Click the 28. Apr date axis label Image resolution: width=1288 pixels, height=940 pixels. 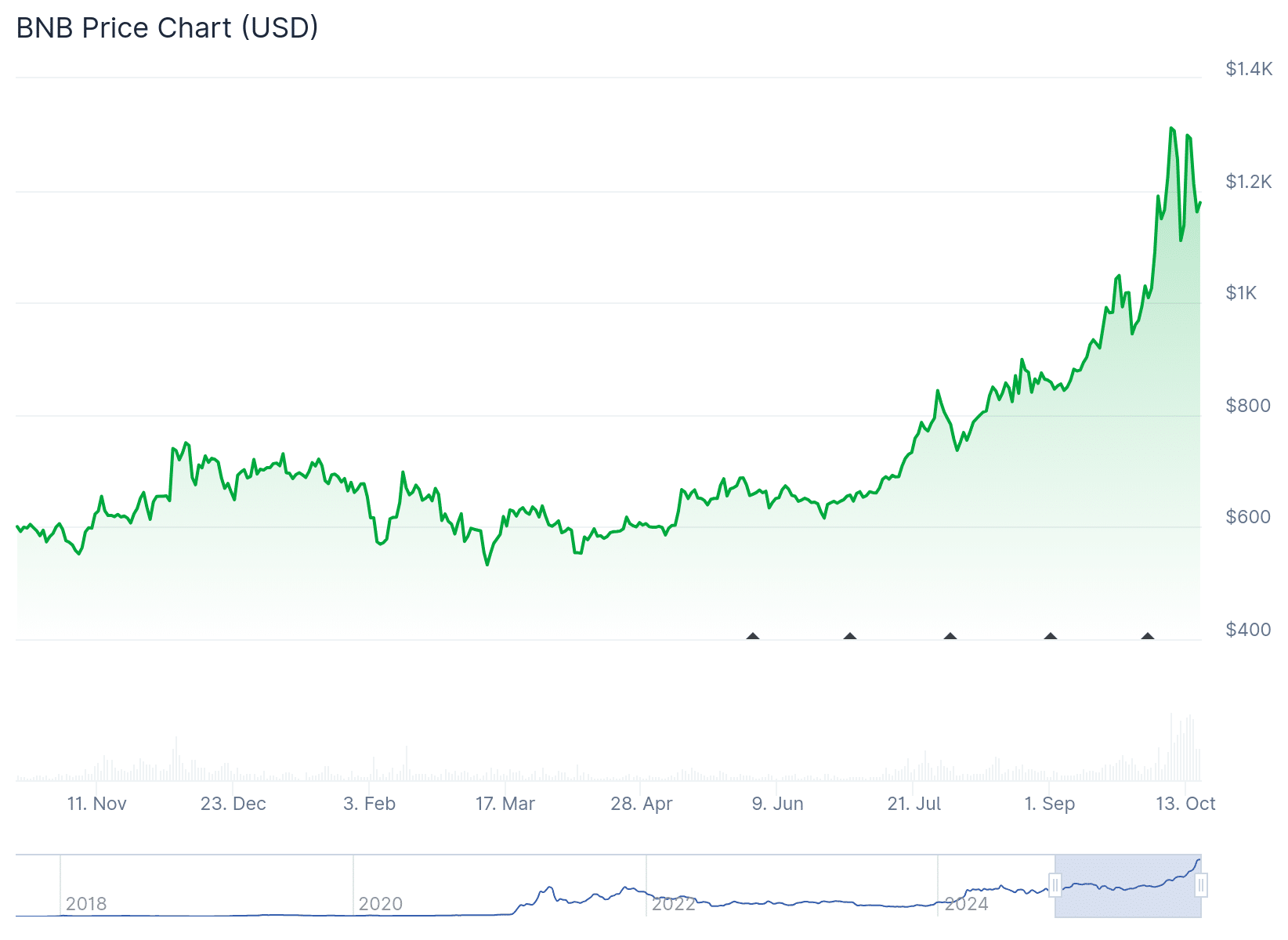[642, 804]
